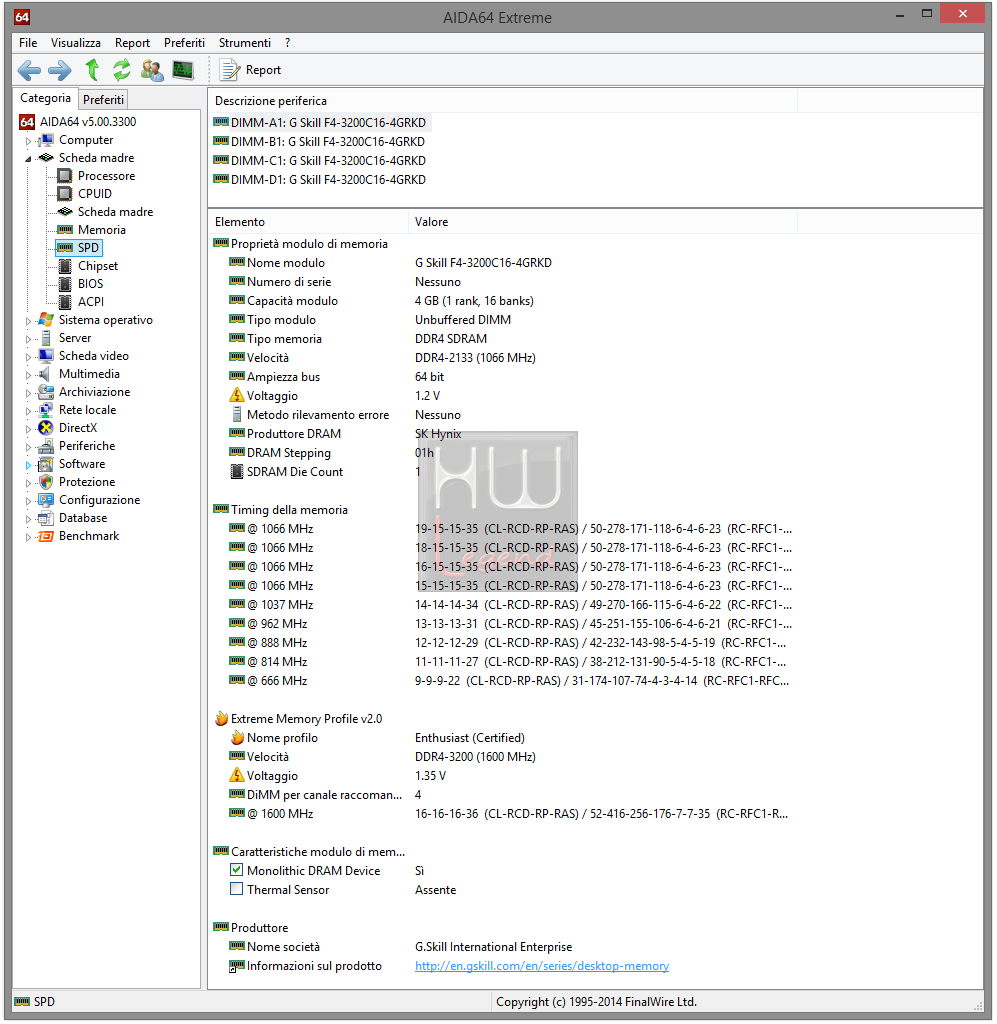The image size is (997, 1024).
Task: Go forward with the right arrow icon
Action: [60, 70]
